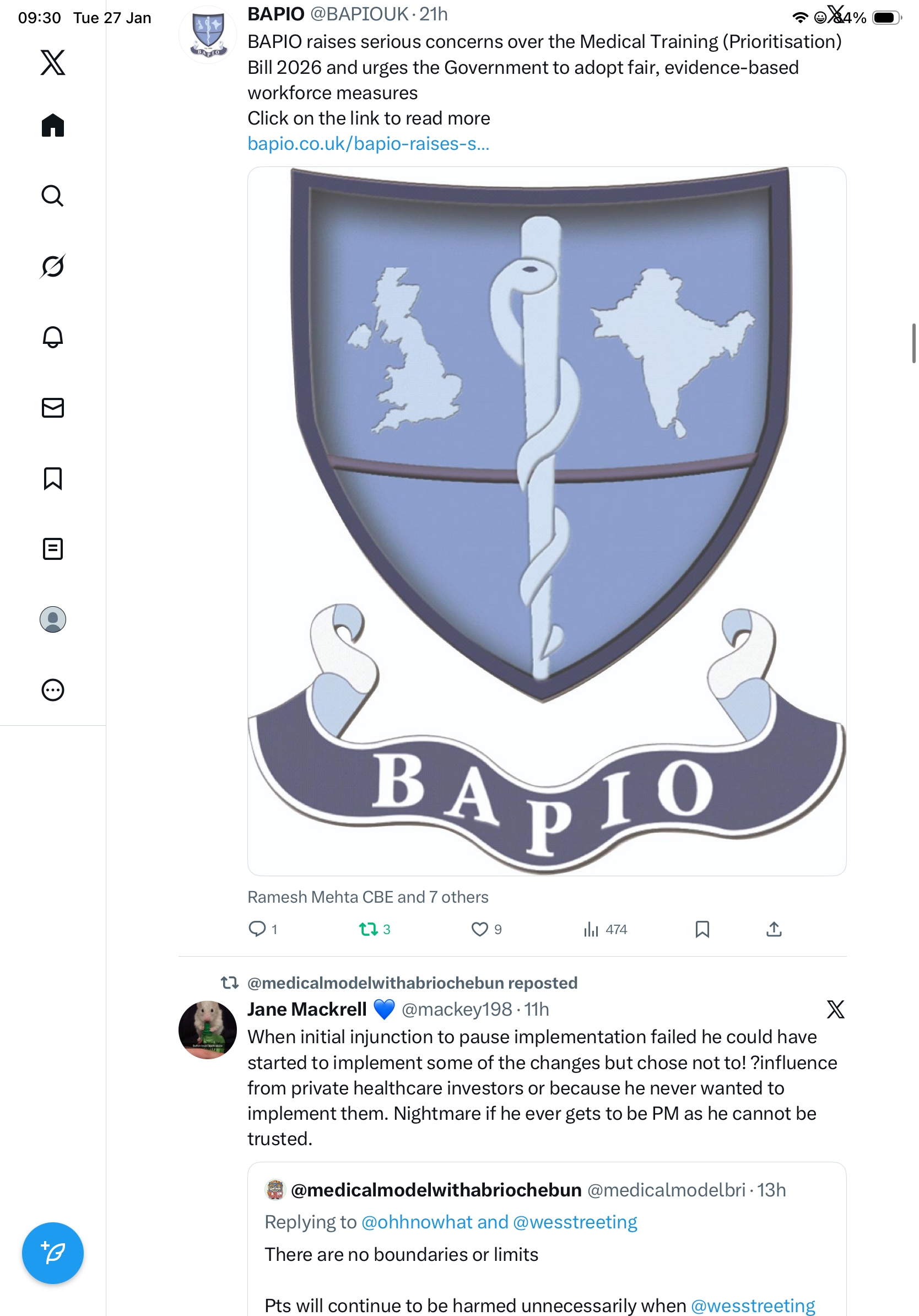
Task: Go to Home timeline
Action: 53,125
